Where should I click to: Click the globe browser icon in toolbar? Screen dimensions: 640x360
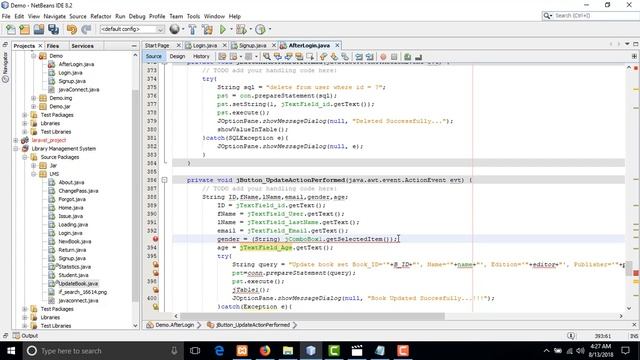coord(174,29)
